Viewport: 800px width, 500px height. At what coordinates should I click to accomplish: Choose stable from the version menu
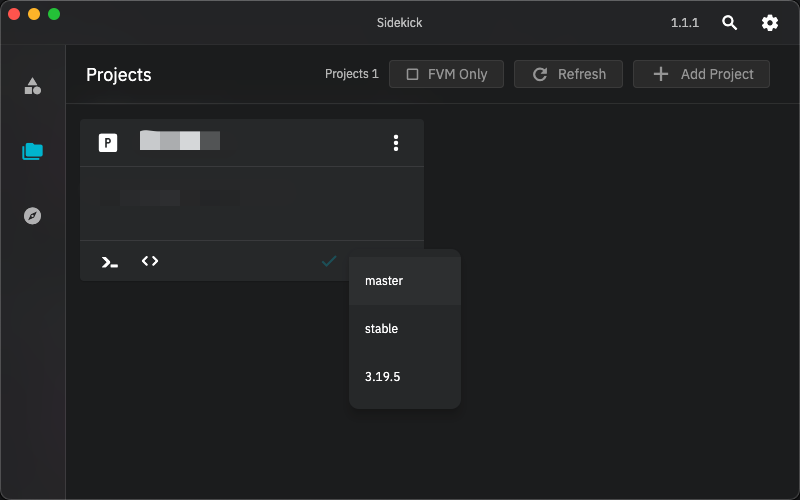(x=405, y=329)
